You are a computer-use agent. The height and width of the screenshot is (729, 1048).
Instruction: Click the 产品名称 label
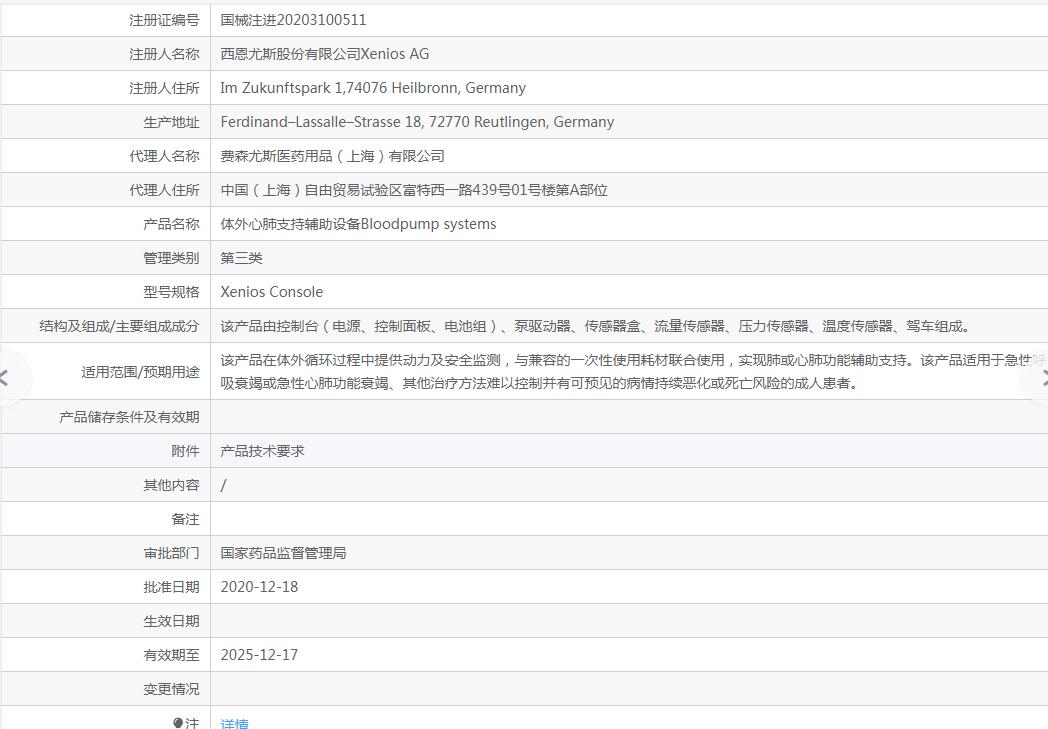171,225
